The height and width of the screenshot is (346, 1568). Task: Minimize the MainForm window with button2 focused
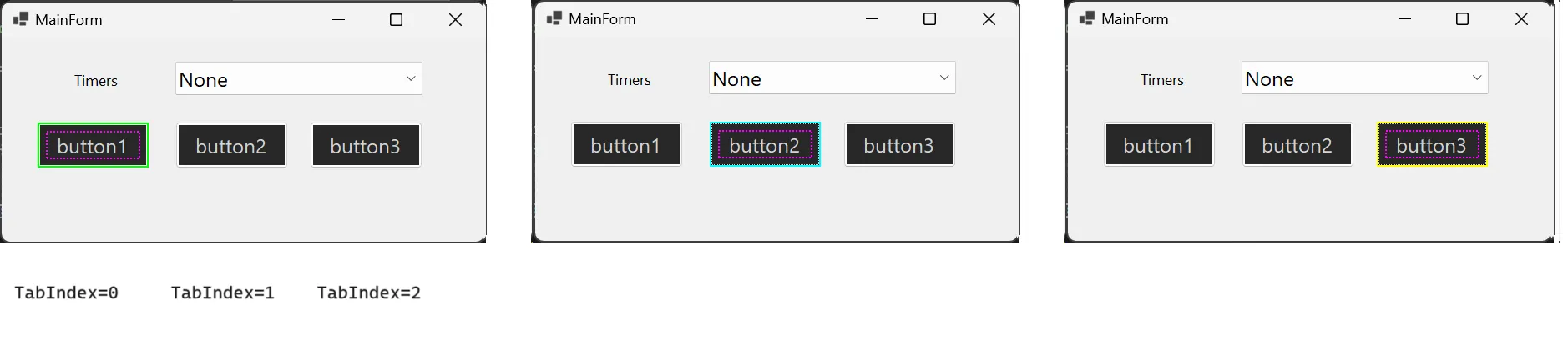[873, 18]
